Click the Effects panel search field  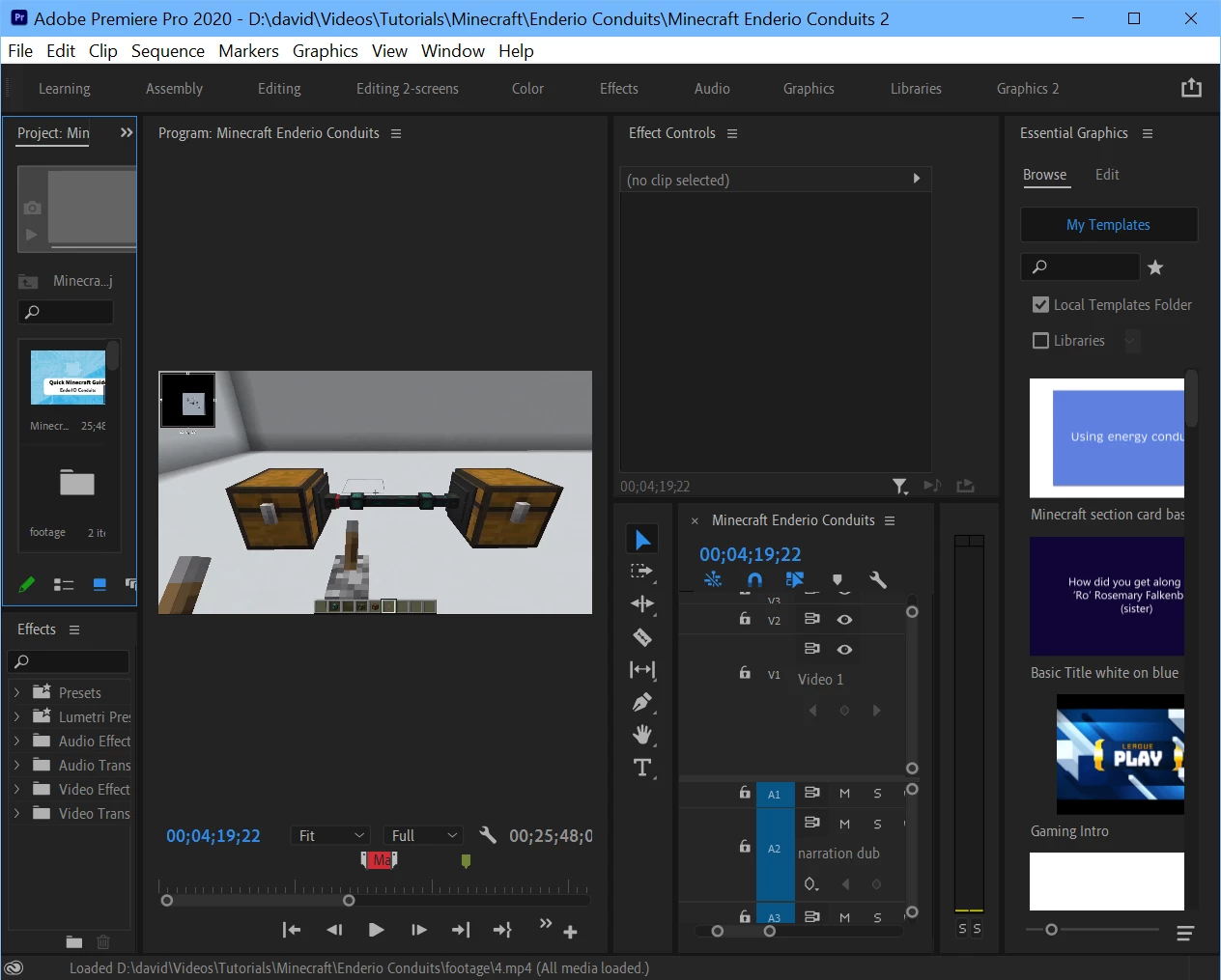pos(68,661)
